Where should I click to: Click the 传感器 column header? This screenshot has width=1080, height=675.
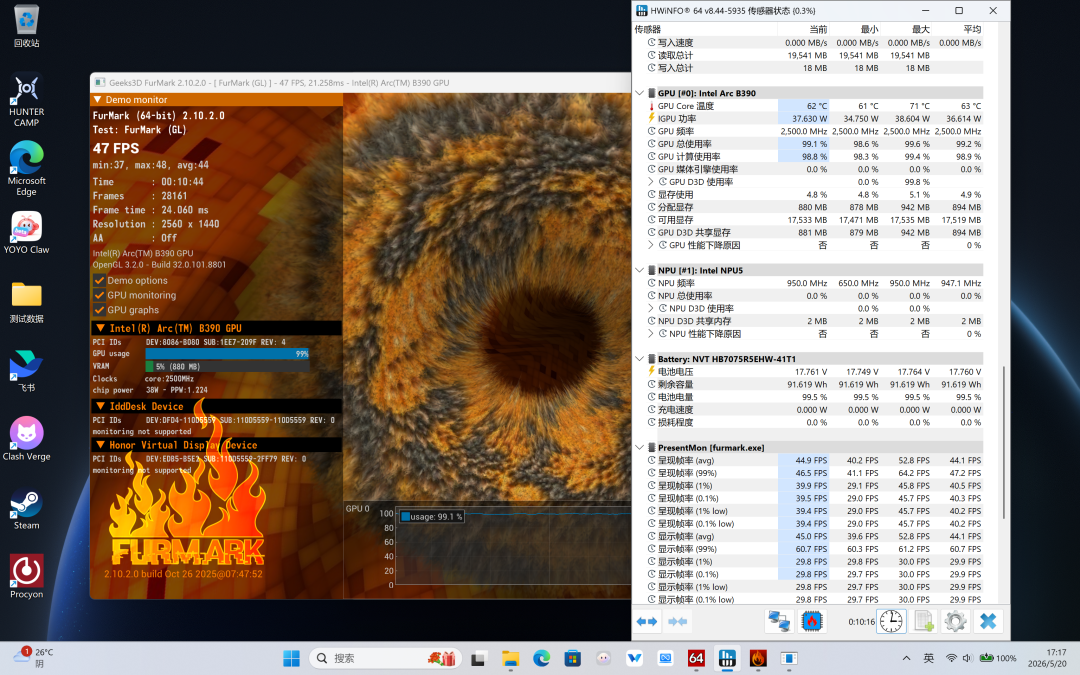pos(705,29)
